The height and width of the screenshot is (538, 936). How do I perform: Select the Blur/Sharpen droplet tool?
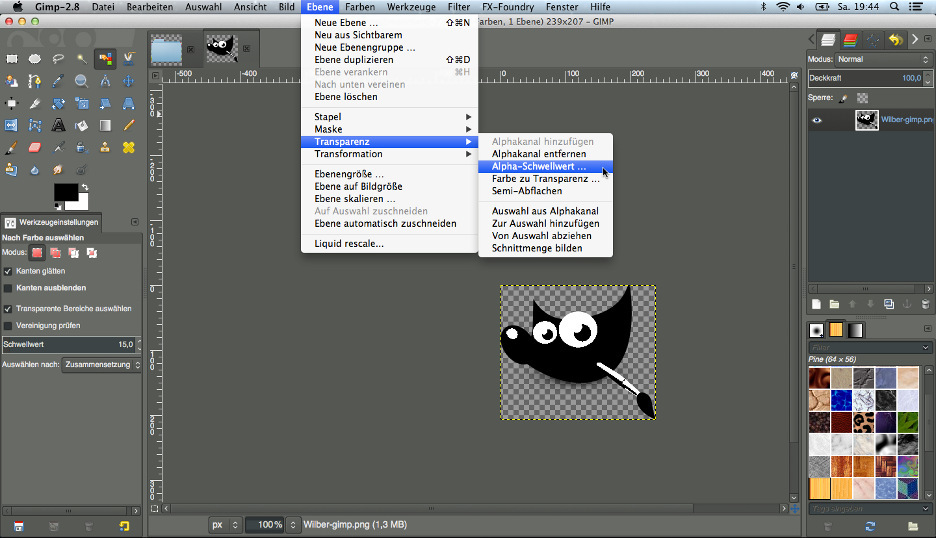tap(35, 170)
